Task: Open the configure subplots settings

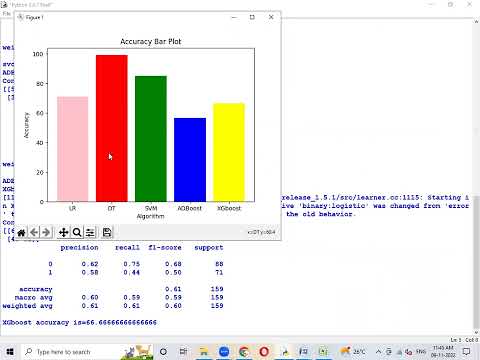Action: (x=90, y=232)
